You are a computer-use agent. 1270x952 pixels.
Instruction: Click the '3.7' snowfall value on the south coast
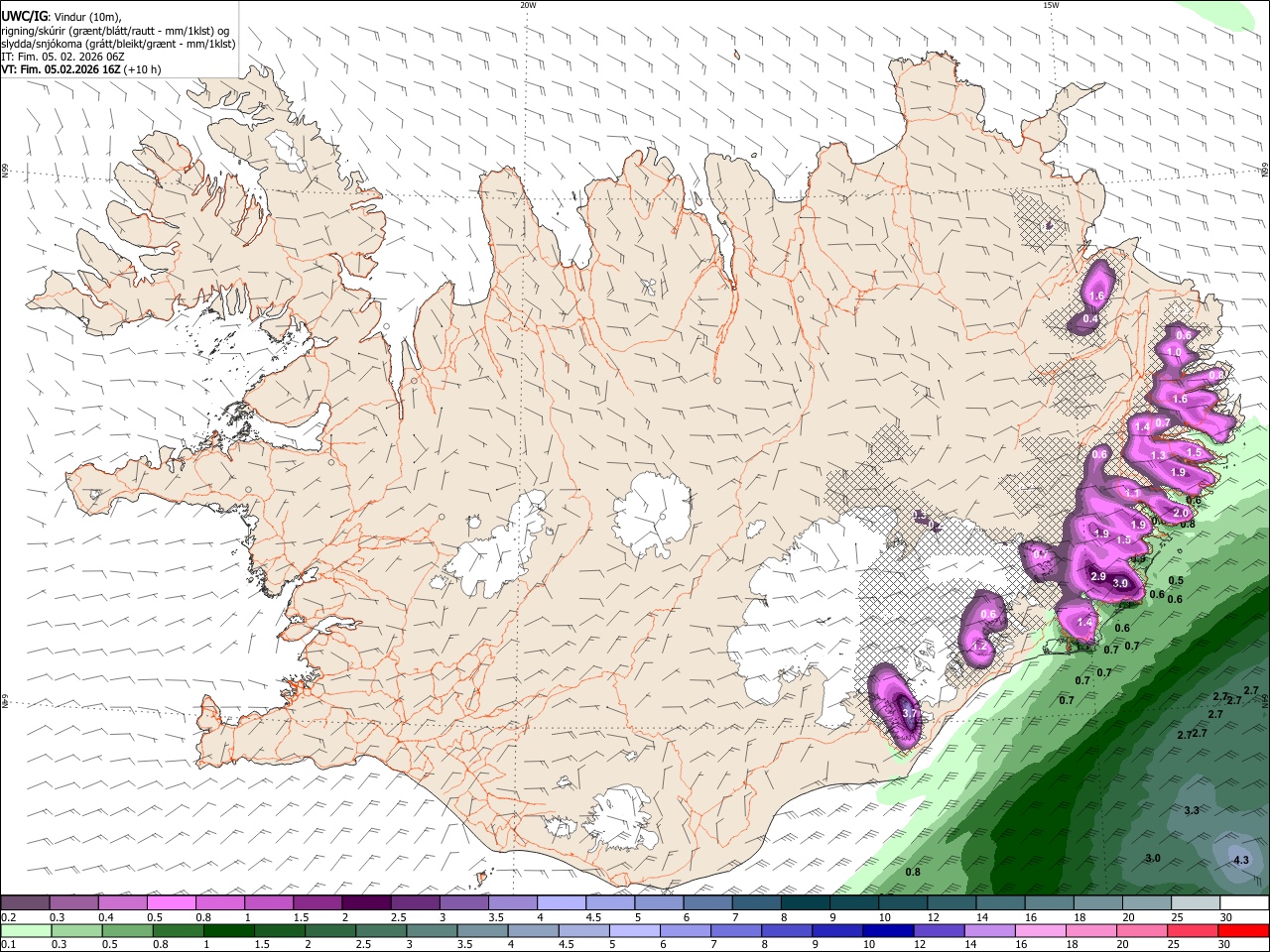pos(911,713)
